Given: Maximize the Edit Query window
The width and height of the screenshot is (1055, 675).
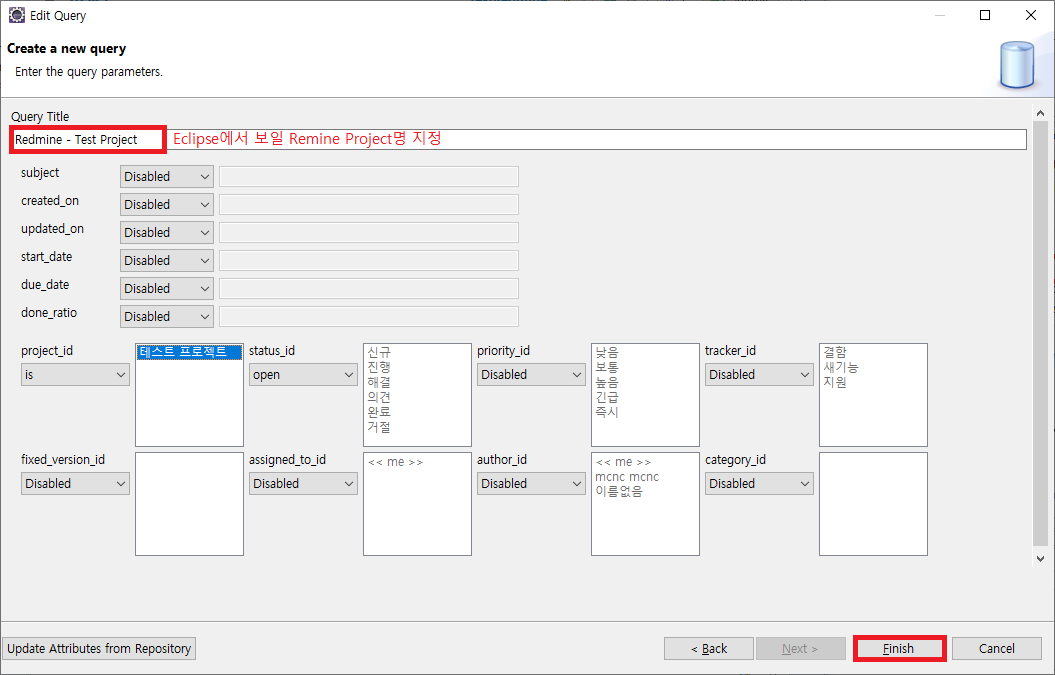Looking at the screenshot, I should click(x=985, y=15).
